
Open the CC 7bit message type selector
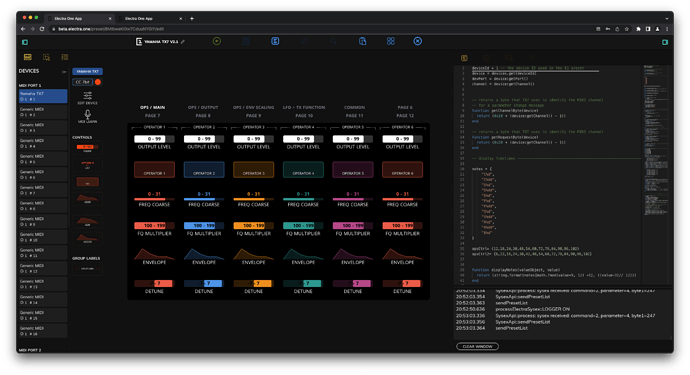tap(83, 82)
